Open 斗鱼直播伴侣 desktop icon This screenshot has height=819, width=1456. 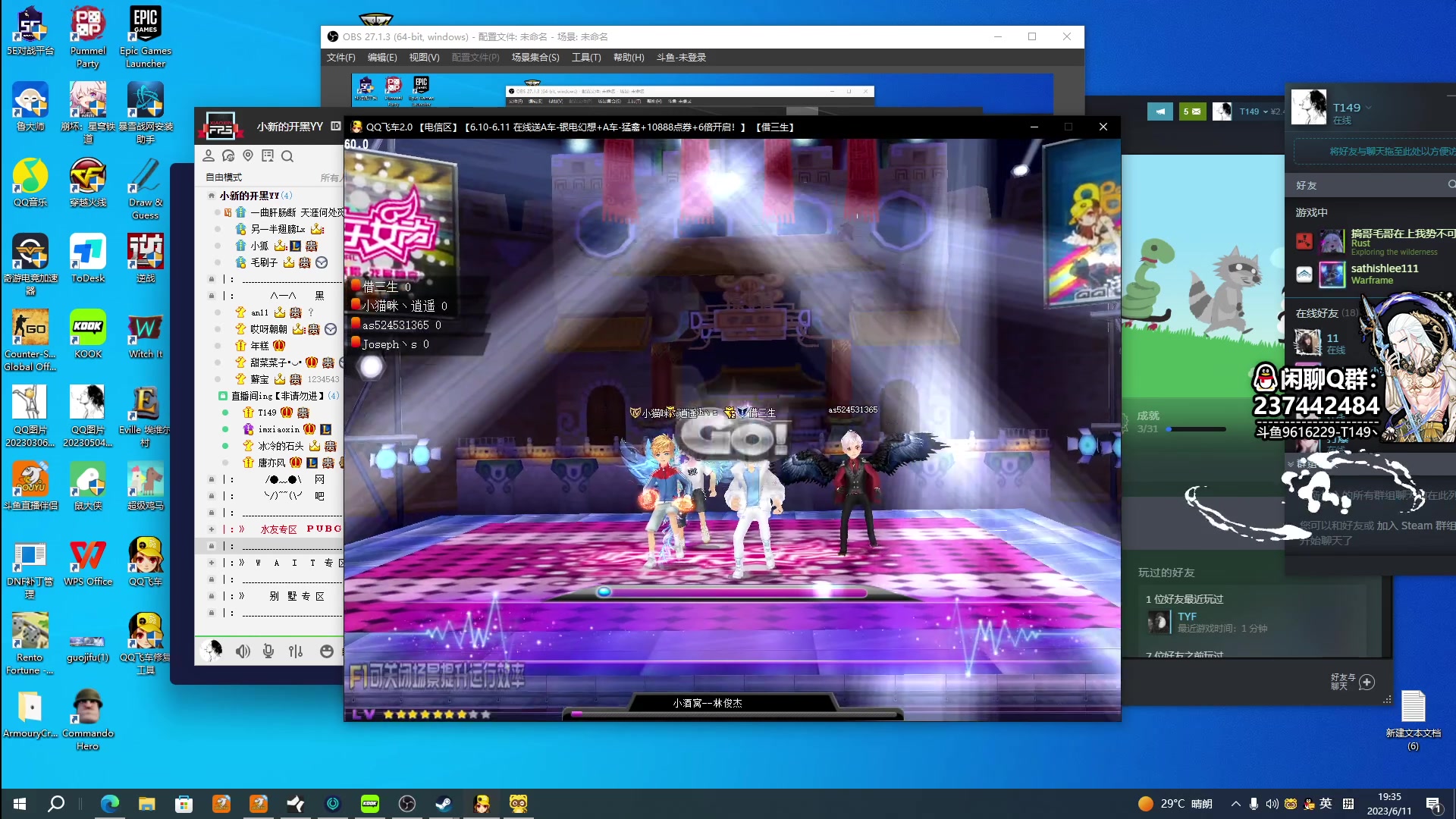(30, 485)
